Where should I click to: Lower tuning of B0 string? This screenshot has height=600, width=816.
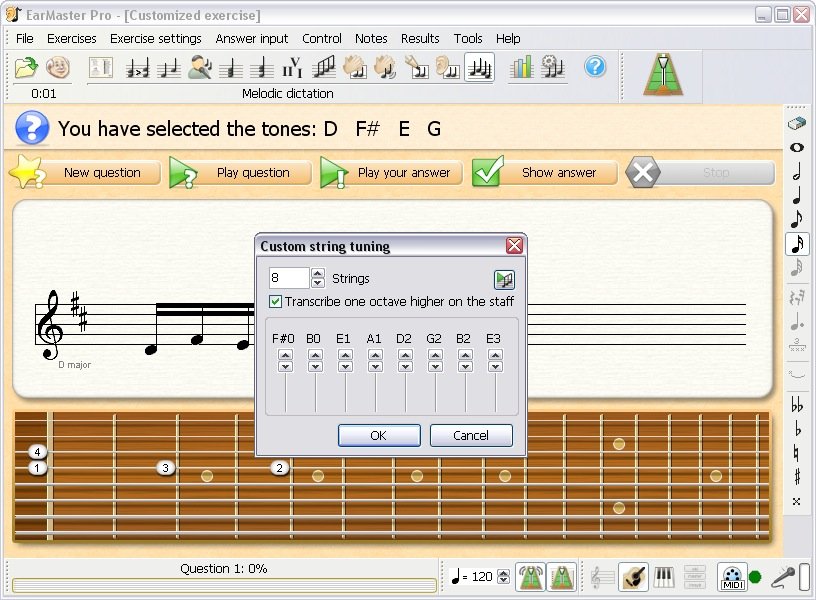click(x=315, y=366)
